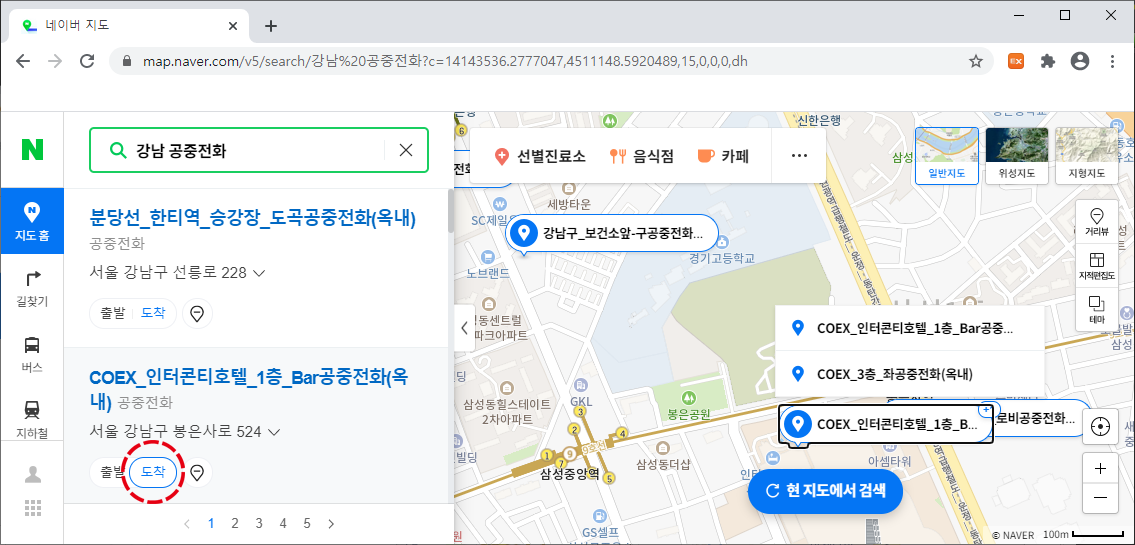
Task: Set 출발 for the 한티역 result
Action: 113,313
